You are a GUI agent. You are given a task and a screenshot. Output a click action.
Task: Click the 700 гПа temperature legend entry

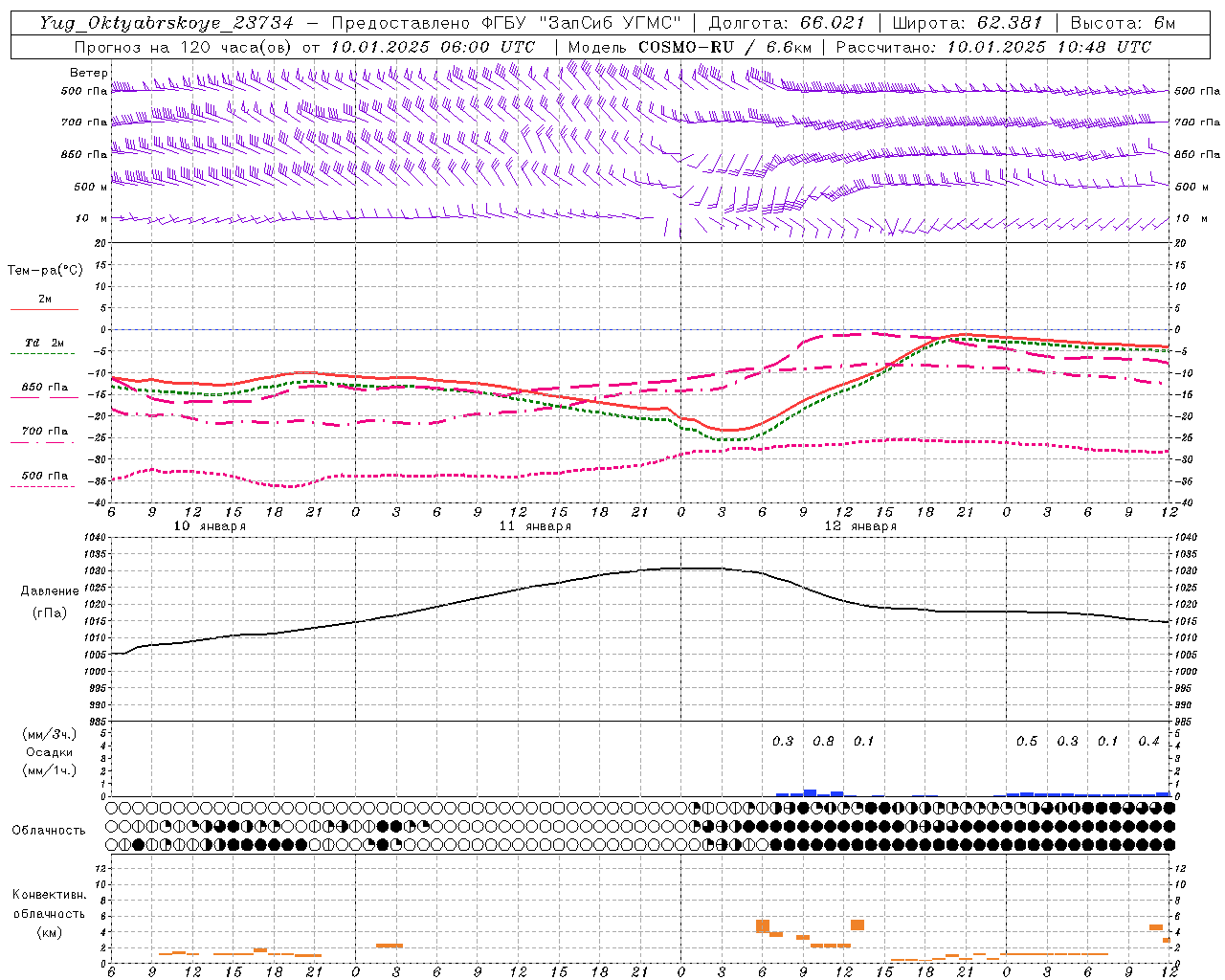click(x=45, y=432)
